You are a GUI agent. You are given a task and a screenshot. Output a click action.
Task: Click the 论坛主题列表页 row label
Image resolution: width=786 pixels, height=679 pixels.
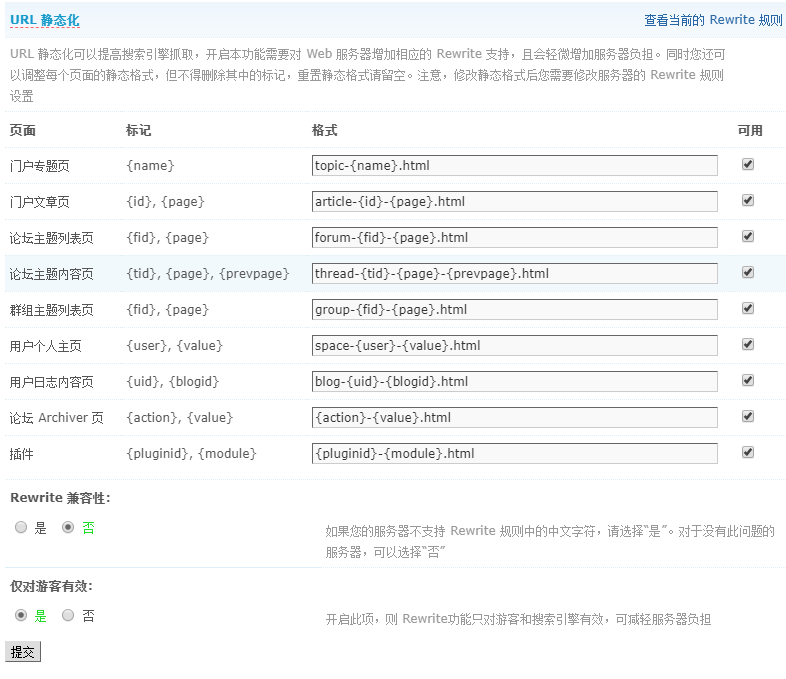[52, 238]
